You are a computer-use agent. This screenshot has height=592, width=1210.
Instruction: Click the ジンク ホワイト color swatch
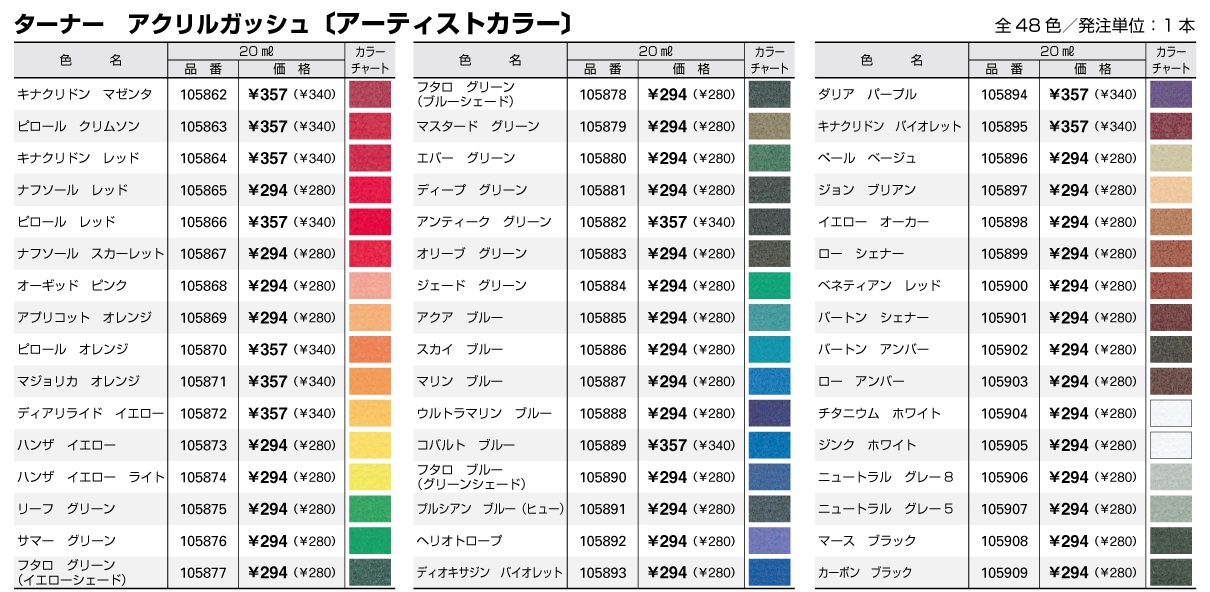(x=1171, y=445)
